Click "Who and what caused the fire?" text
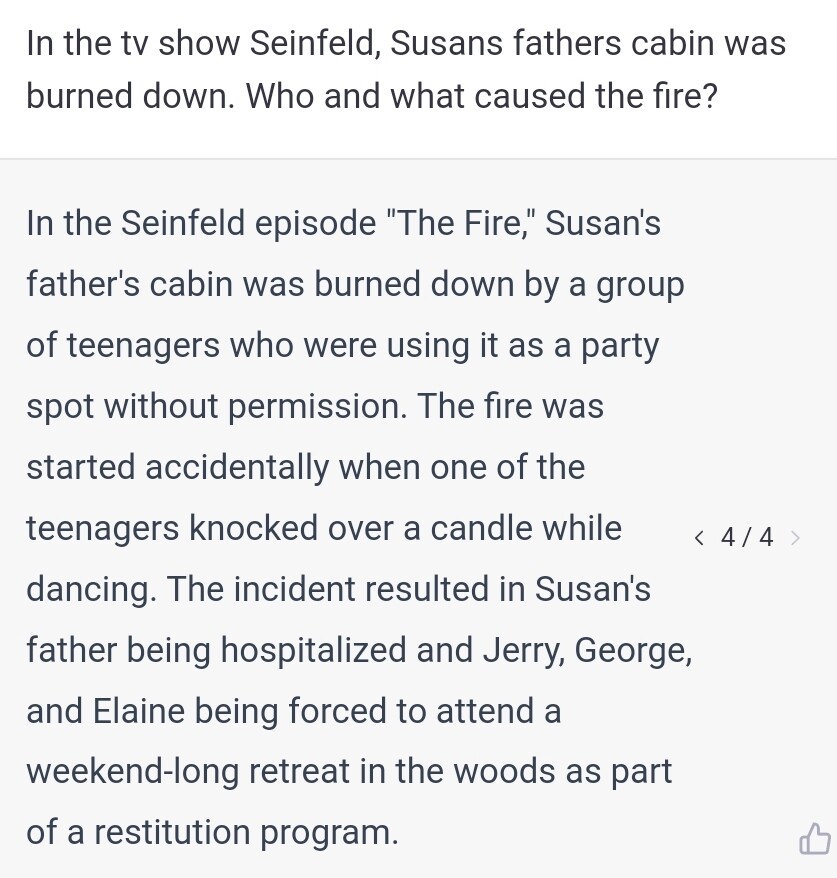The image size is (837, 878). pos(482,96)
